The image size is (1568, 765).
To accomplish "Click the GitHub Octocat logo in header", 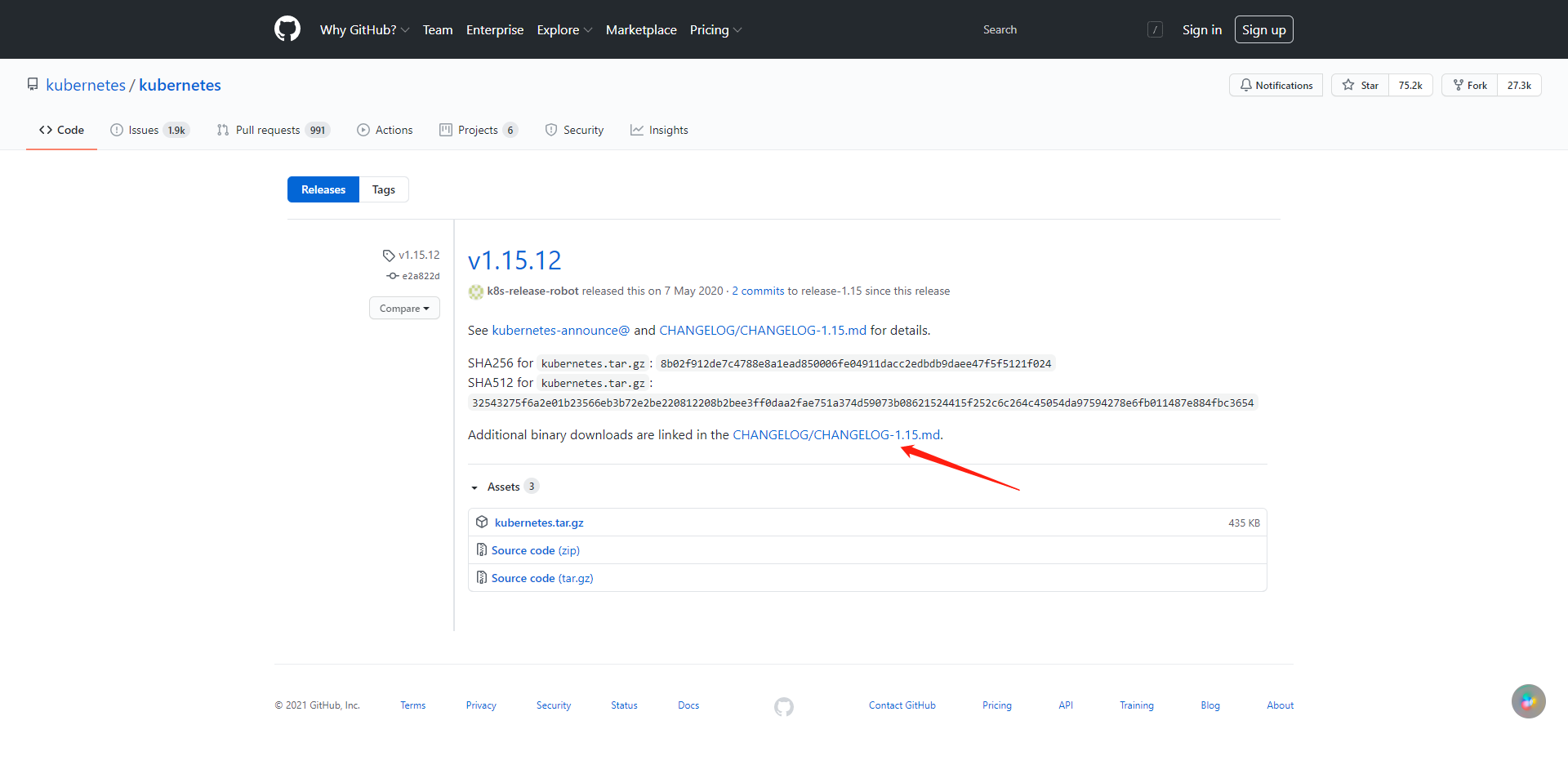I will 287,29.
